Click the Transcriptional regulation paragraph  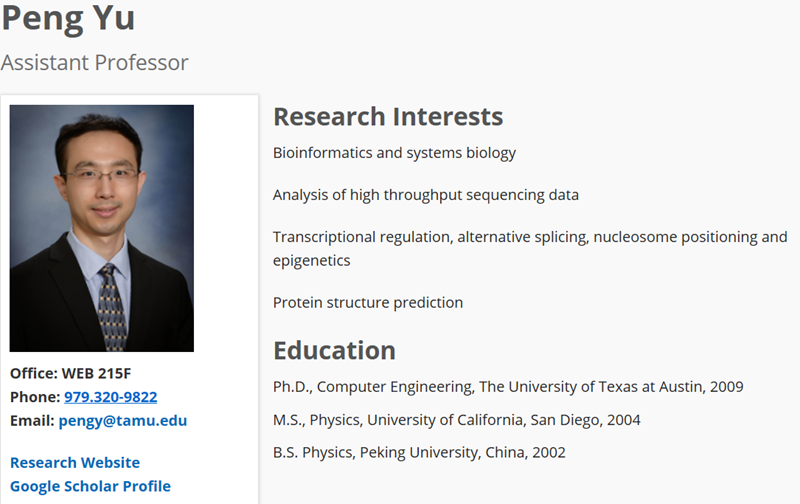tap(530, 248)
